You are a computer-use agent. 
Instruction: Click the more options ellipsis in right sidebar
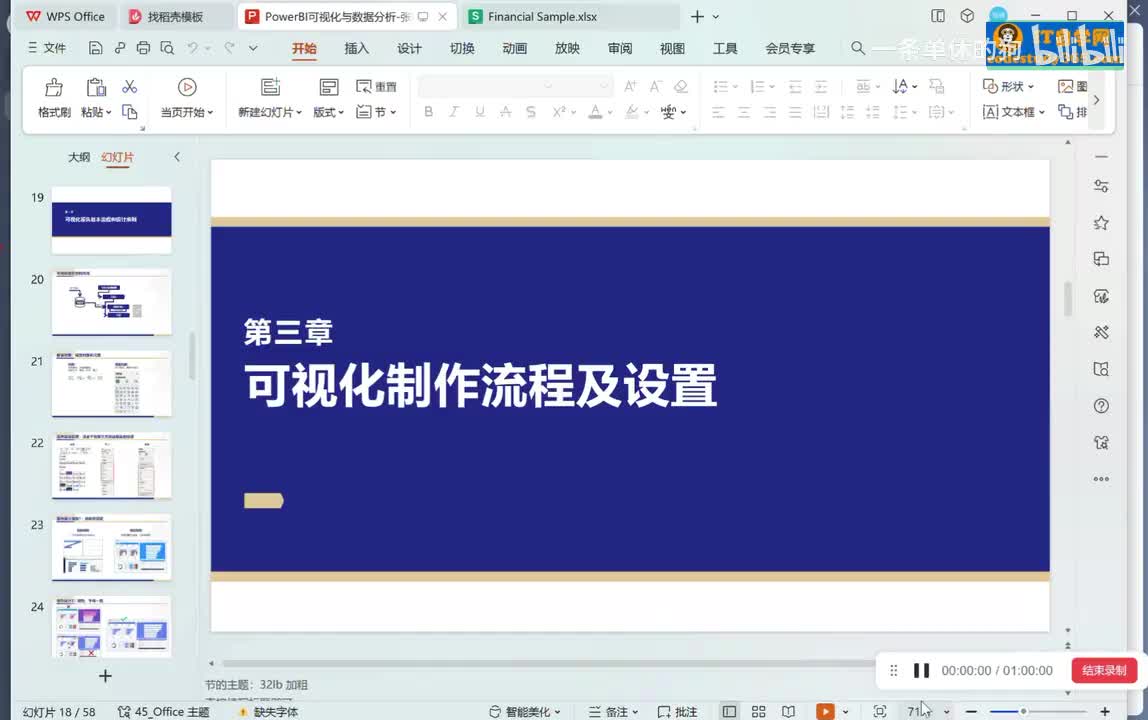(x=1101, y=479)
